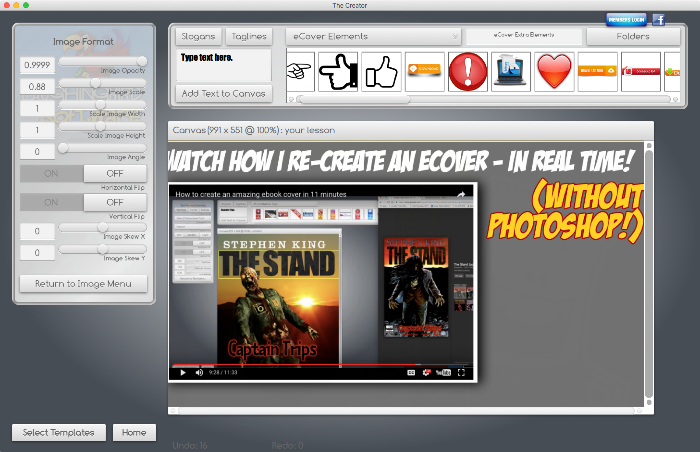Open the Slogans tab
Screen dimensions: 700x452
(199, 36)
